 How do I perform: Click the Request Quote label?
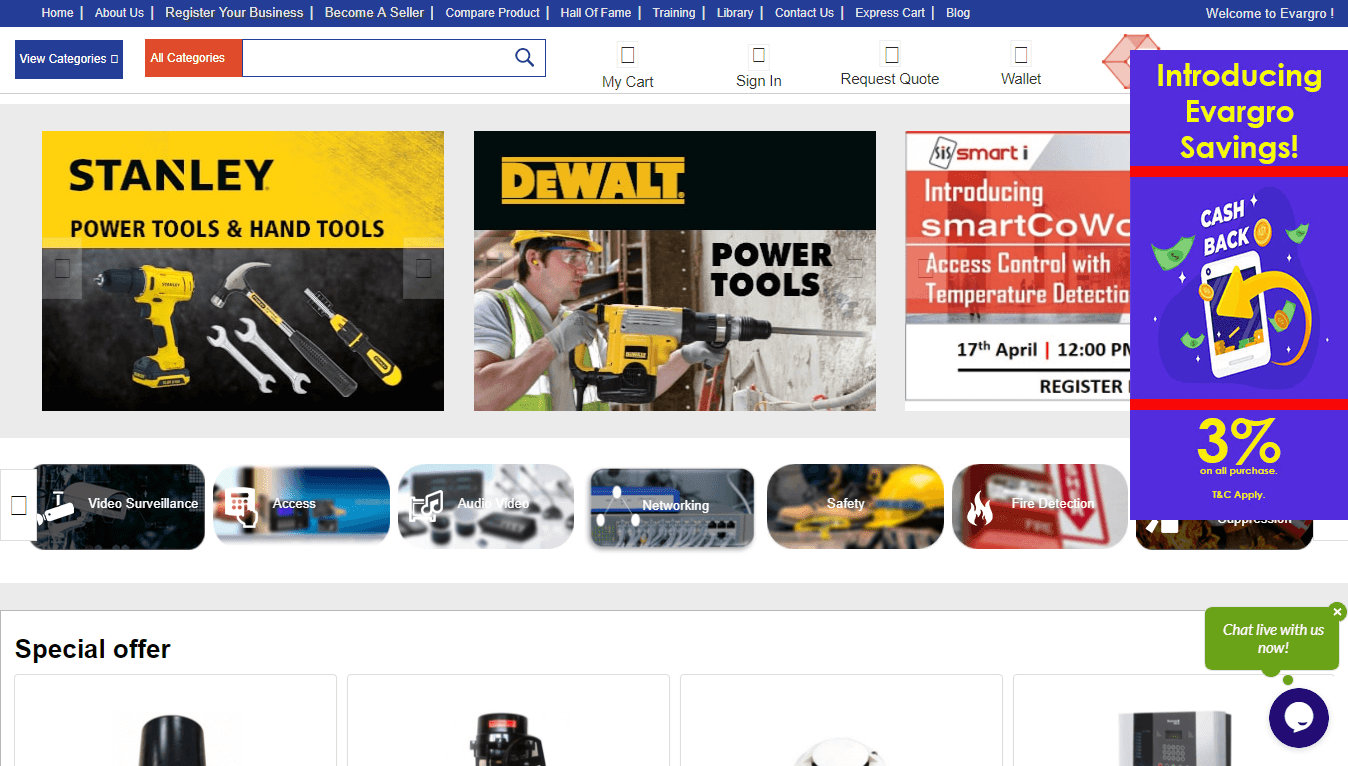(x=890, y=79)
